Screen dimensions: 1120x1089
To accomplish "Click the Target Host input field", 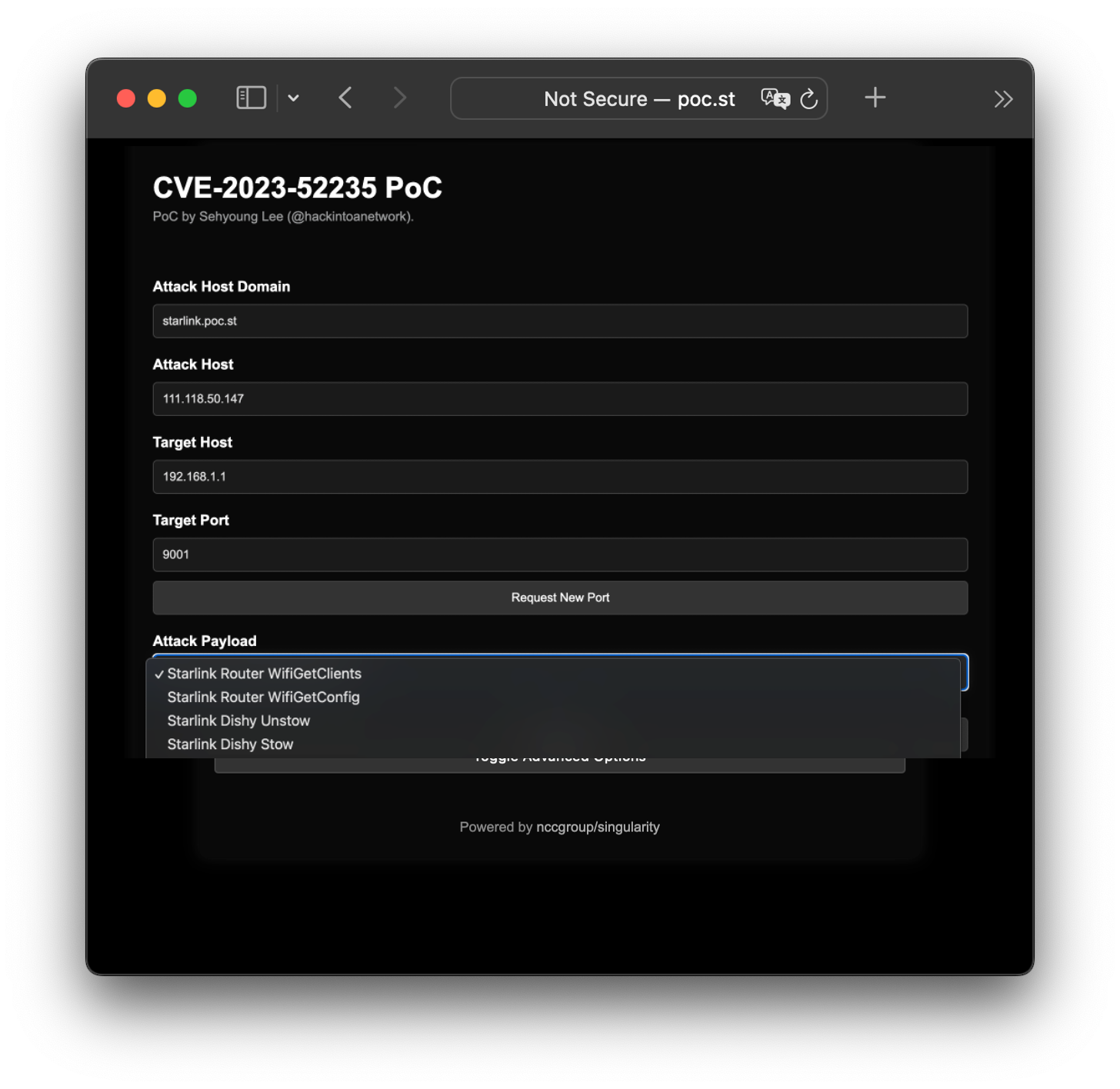I will pyautogui.click(x=559, y=477).
